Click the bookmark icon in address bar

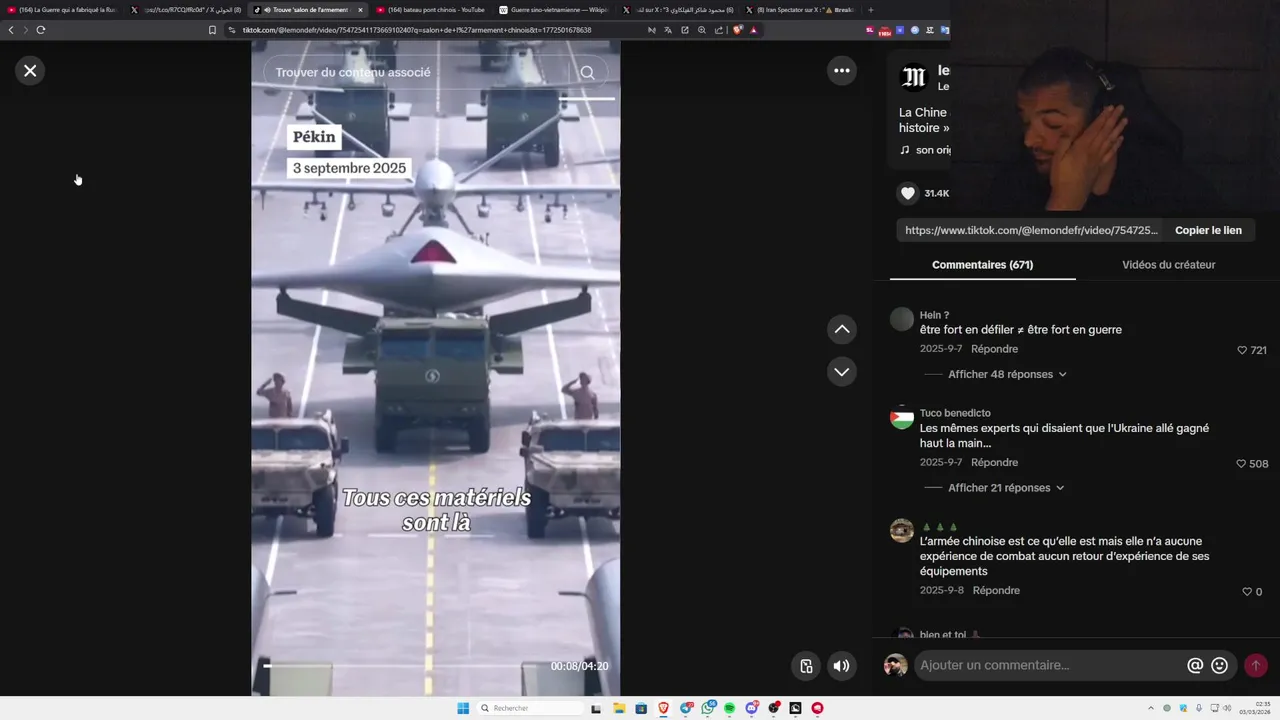tap(212, 30)
